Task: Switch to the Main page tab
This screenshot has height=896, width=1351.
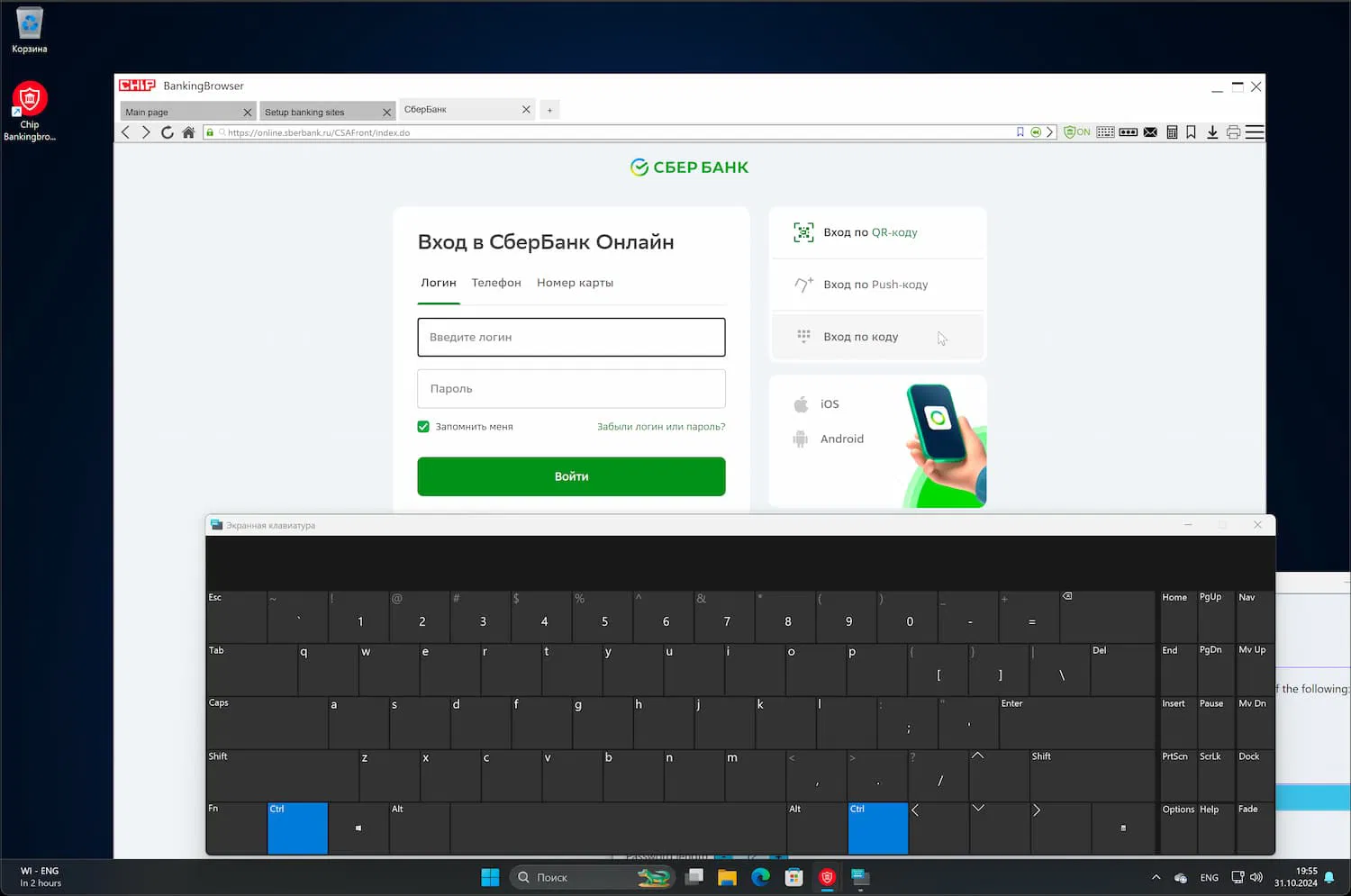Action: (187, 112)
